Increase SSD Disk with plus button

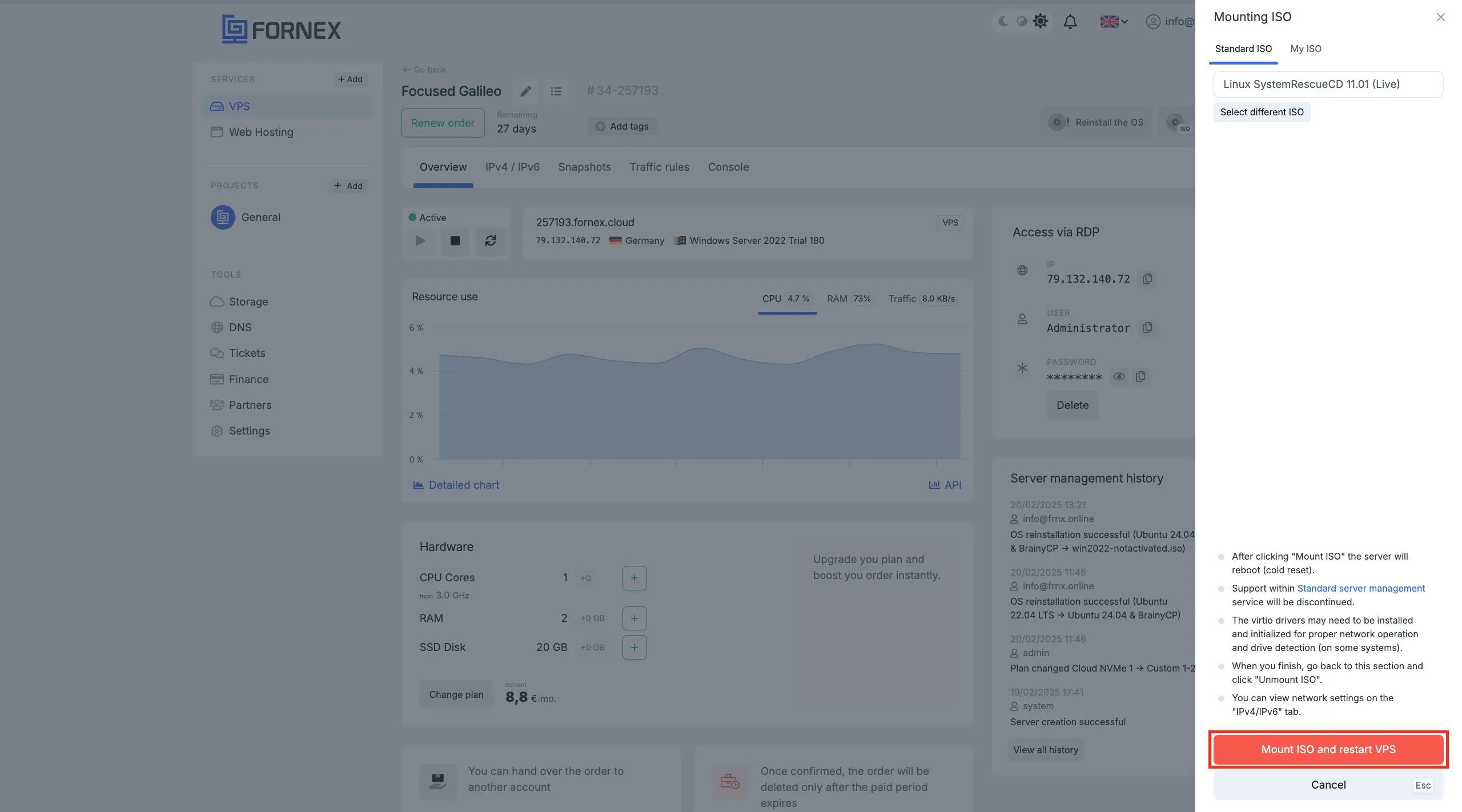634,648
